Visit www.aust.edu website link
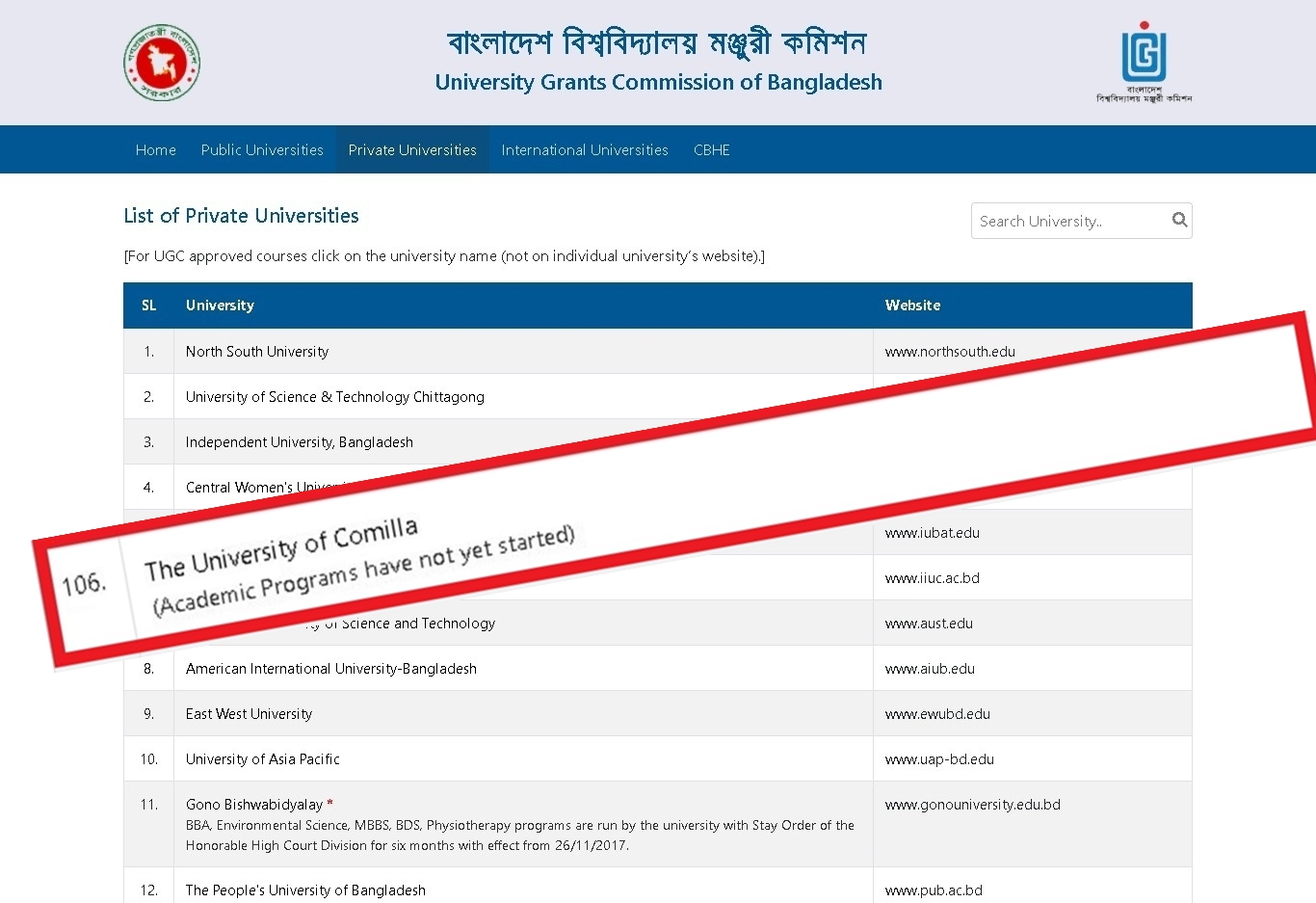The width and height of the screenshot is (1316, 903). point(929,624)
